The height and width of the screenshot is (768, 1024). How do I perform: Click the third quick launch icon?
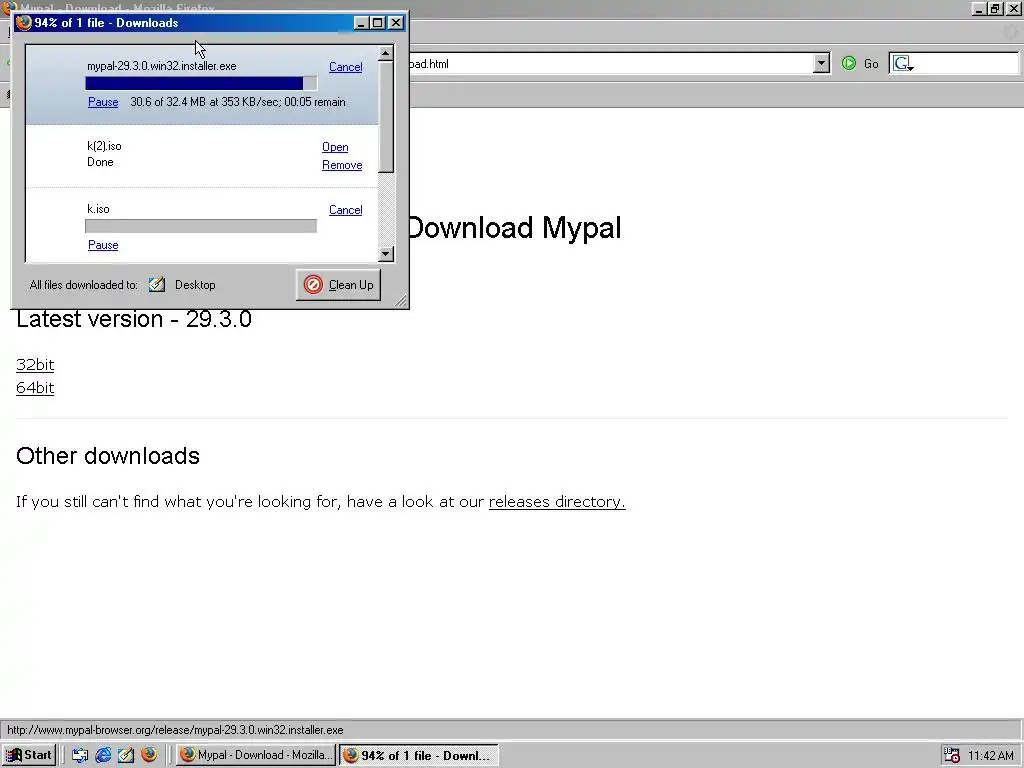126,755
